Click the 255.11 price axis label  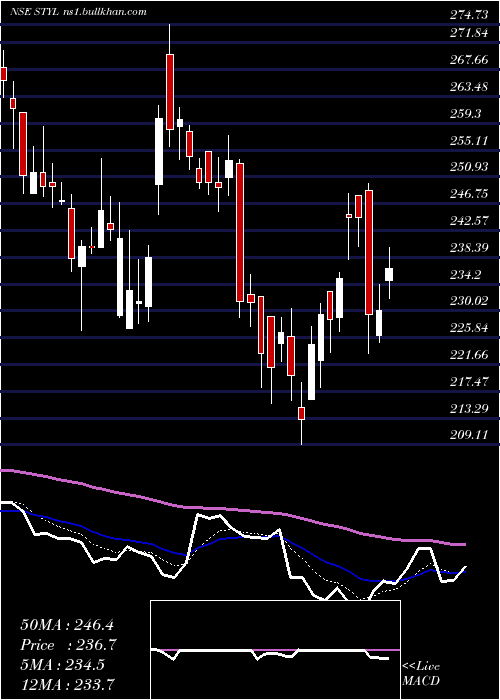[x=469, y=141]
